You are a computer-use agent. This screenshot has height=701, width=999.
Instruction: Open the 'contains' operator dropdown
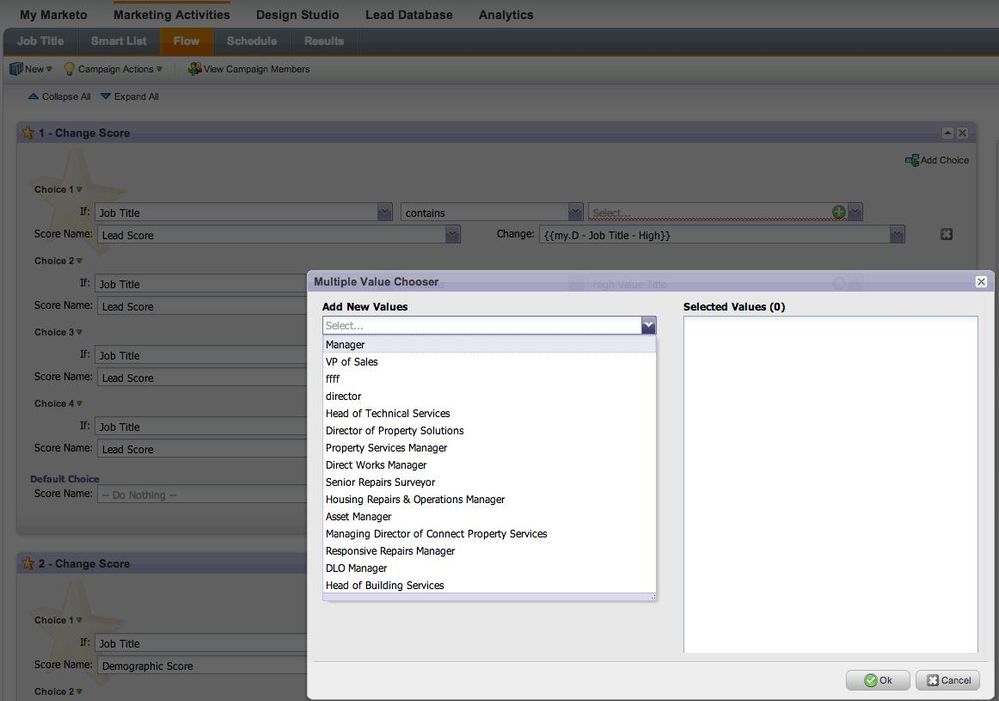tap(575, 212)
